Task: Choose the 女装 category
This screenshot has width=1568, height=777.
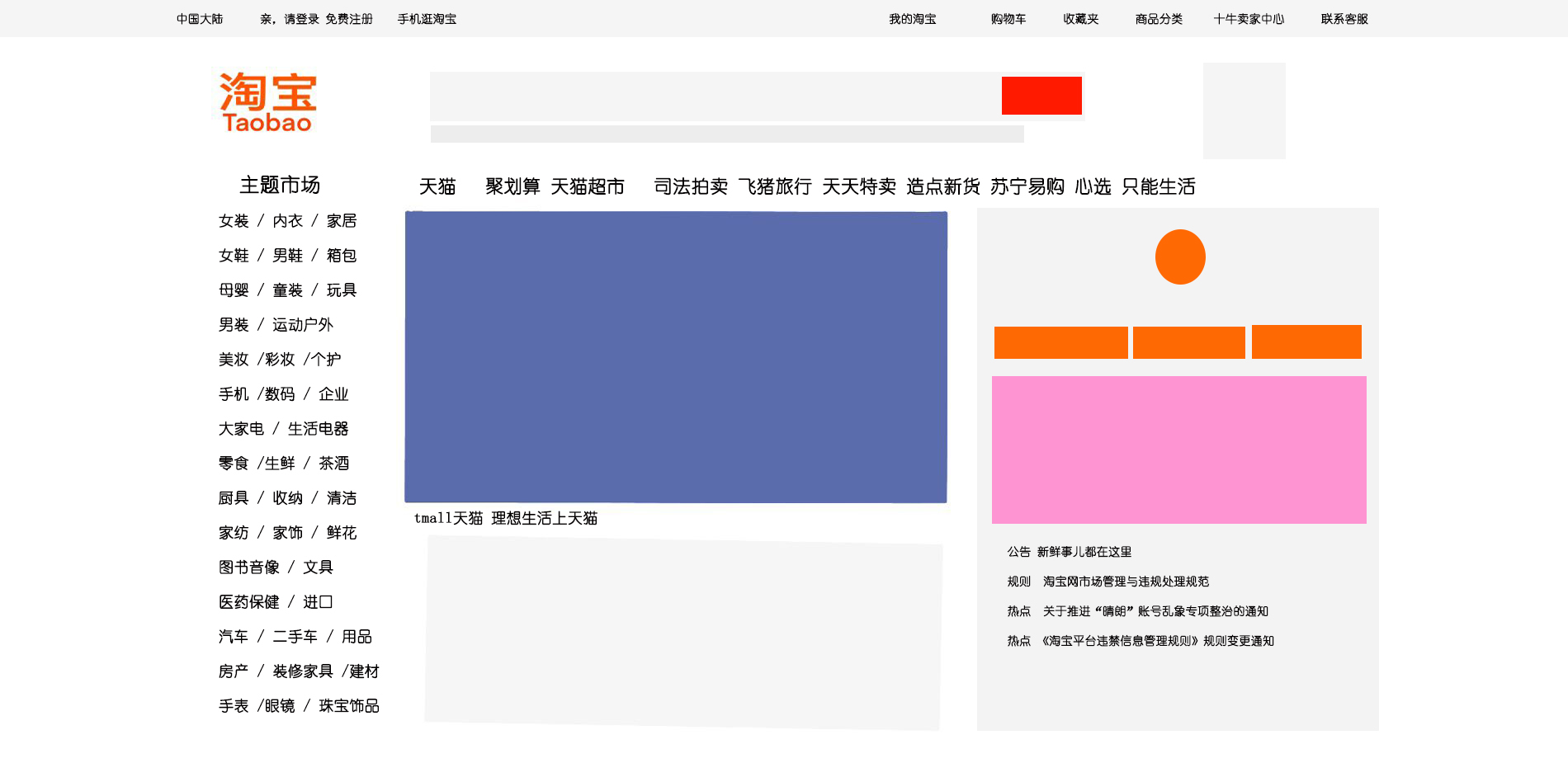Action: (234, 221)
